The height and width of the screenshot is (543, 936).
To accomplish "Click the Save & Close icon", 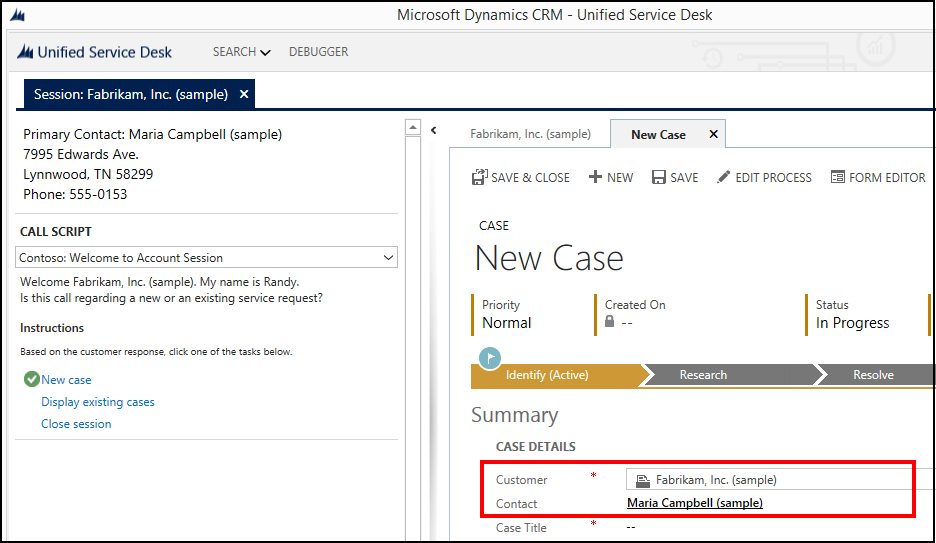I will [479, 177].
